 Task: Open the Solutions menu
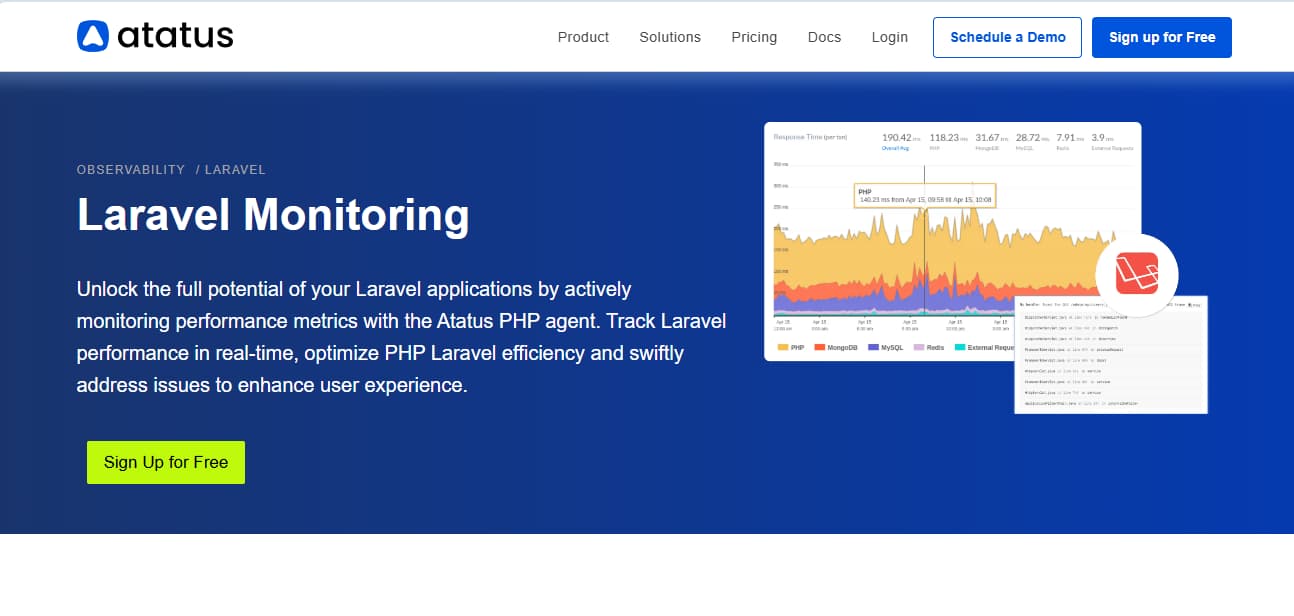[670, 37]
